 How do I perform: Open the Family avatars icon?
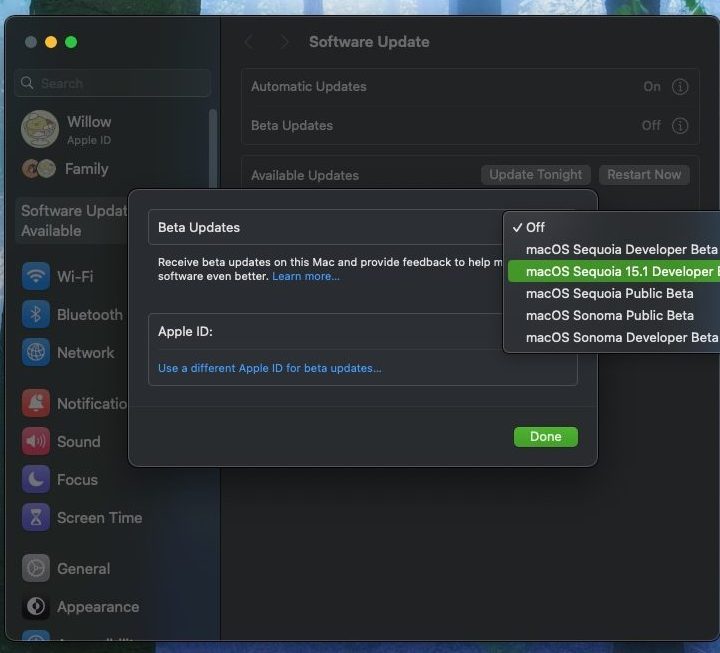click(39, 169)
